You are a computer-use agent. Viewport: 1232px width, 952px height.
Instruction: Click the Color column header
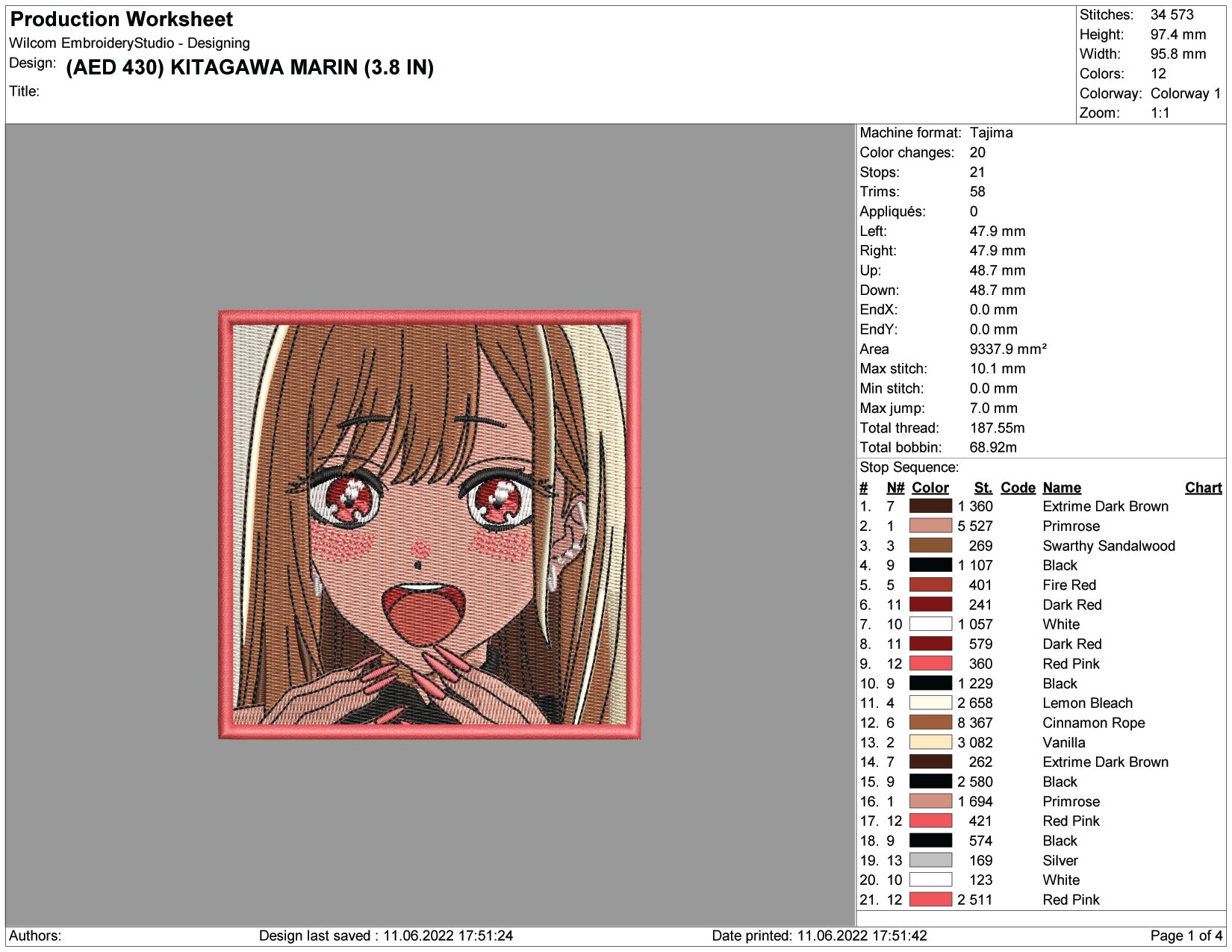(x=930, y=488)
